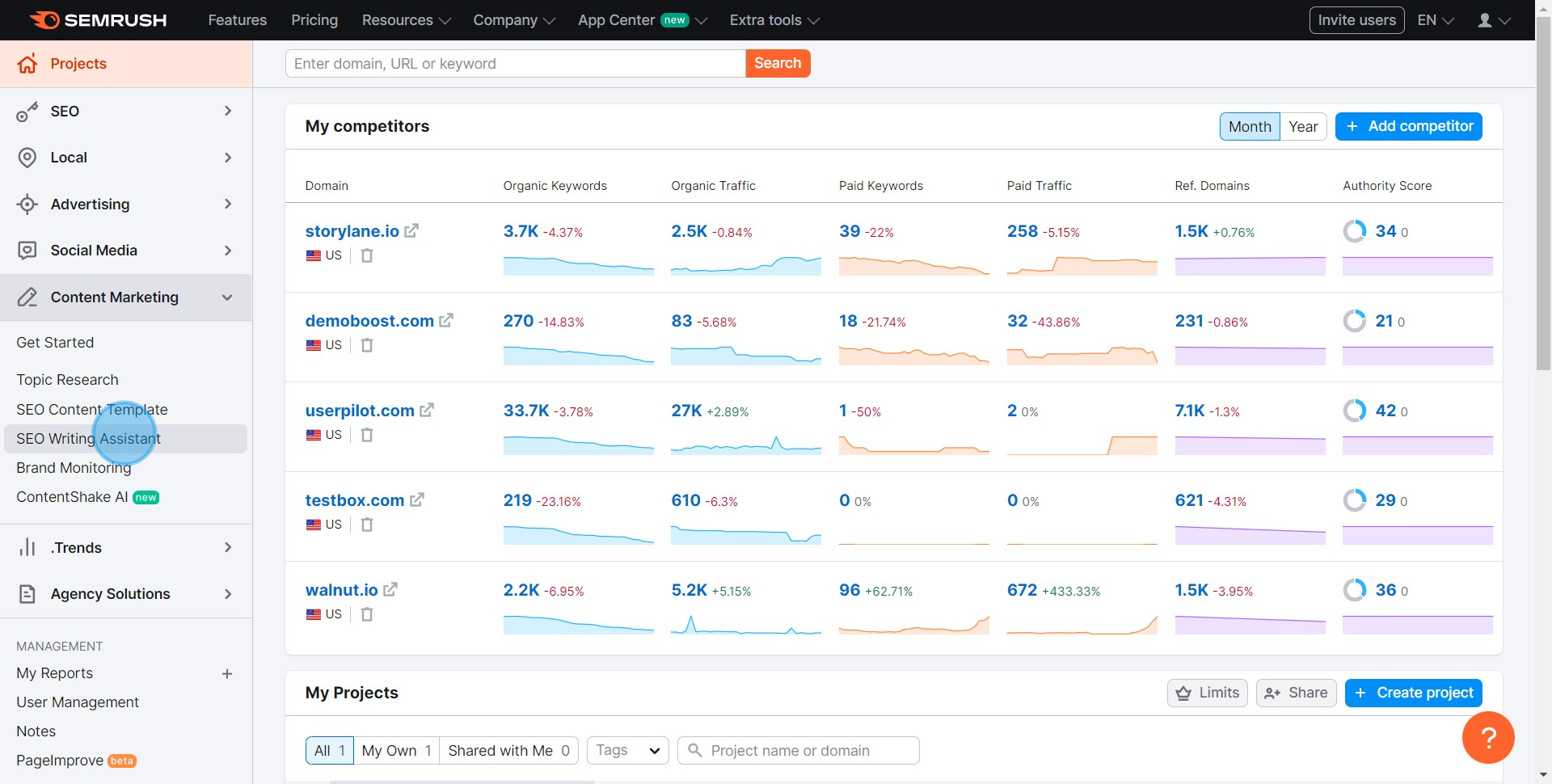The width and height of the screenshot is (1552, 784).
Task: Click the Agency Solutions document icon
Action: (27, 594)
